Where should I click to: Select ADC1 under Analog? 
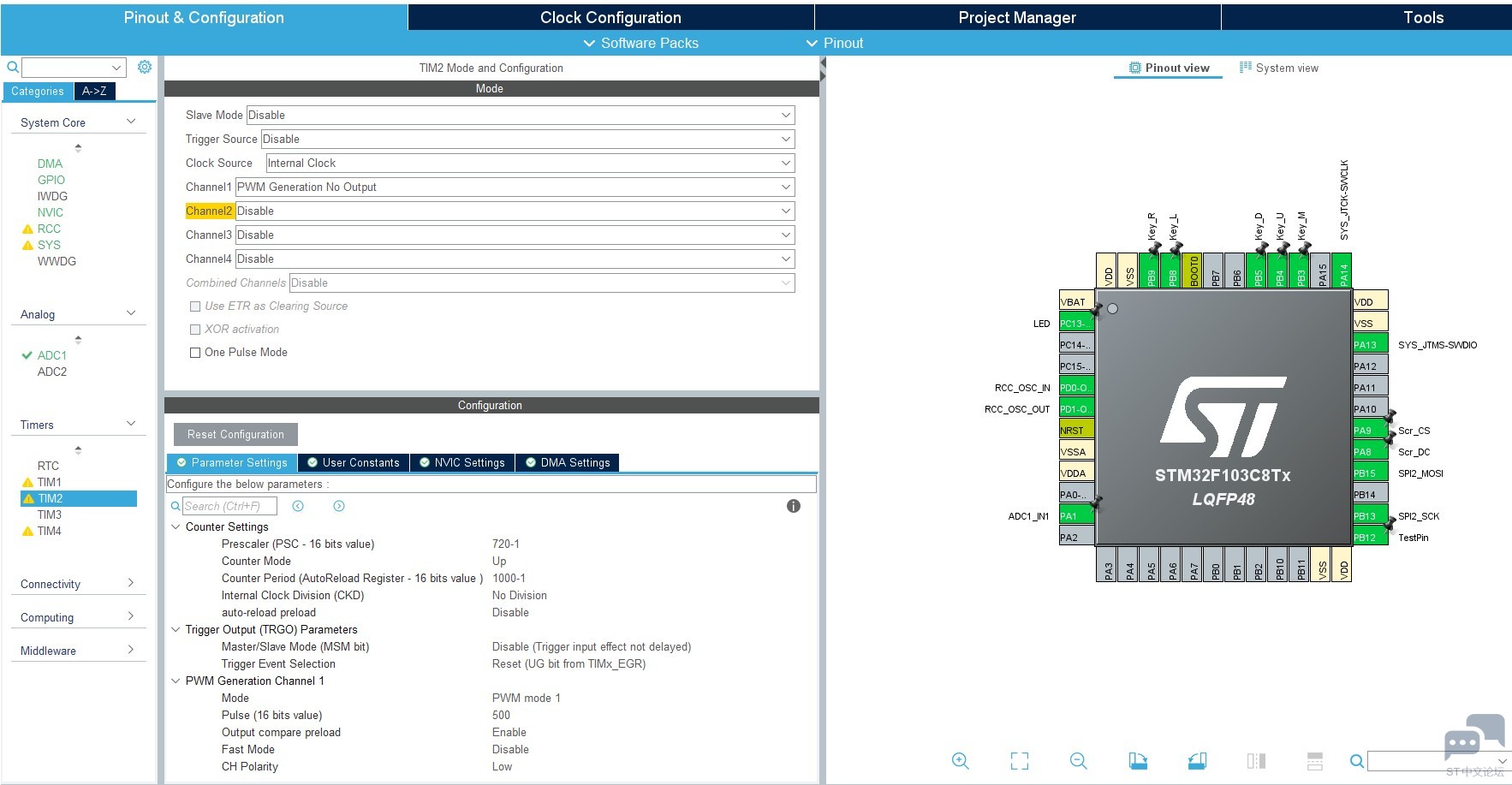pyautogui.click(x=51, y=355)
